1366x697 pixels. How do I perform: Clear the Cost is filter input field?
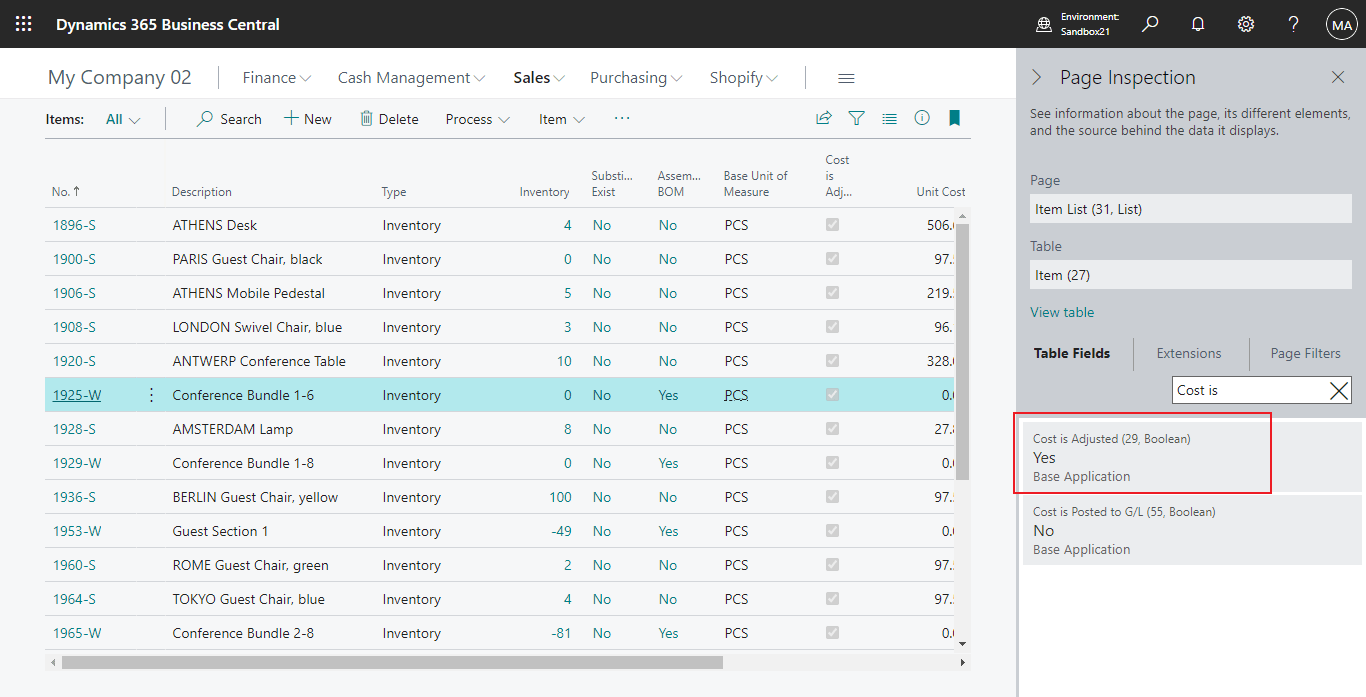1339,390
